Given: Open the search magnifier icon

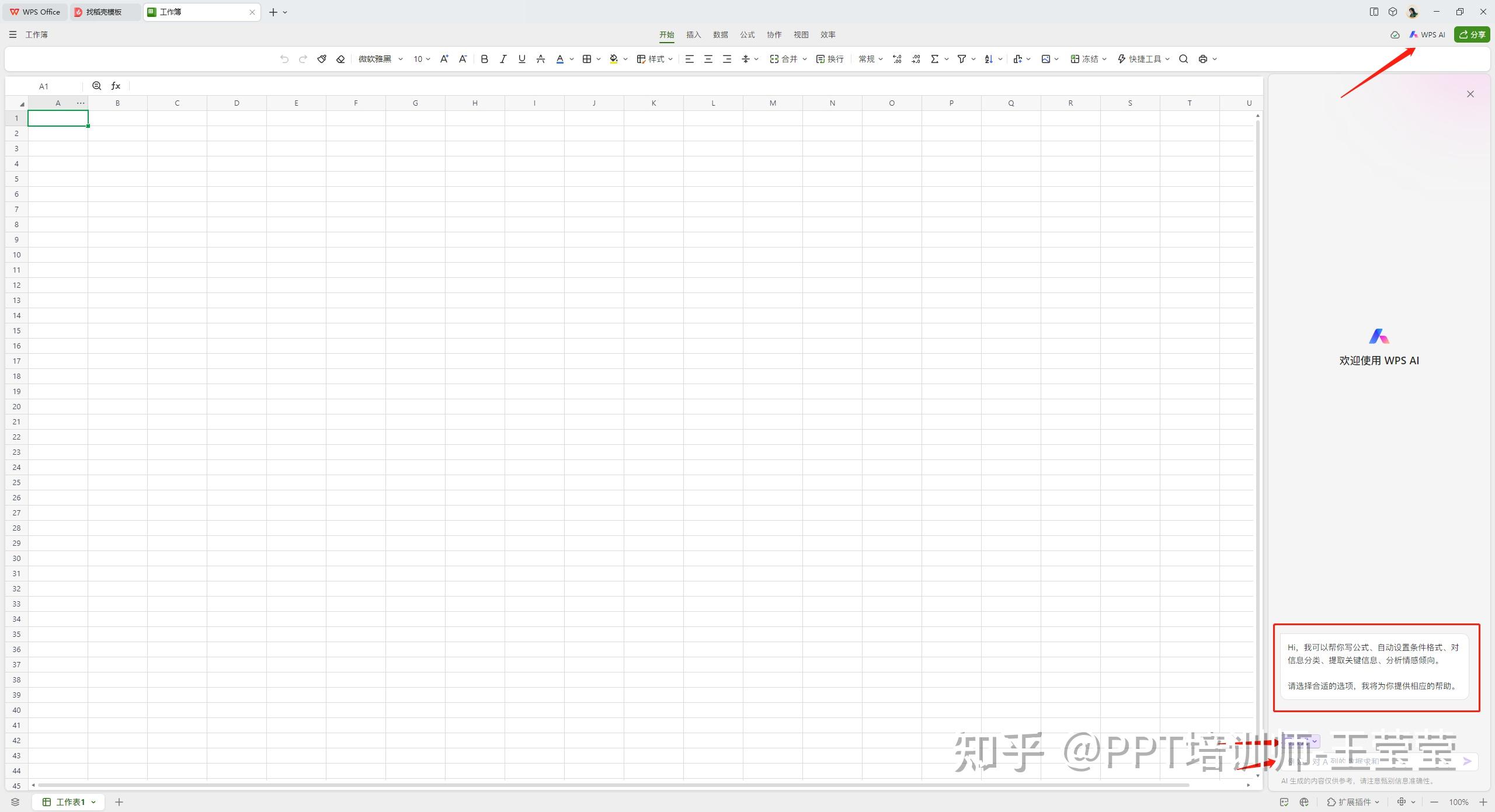Looking at the screenshot, I should point(1184,59).
